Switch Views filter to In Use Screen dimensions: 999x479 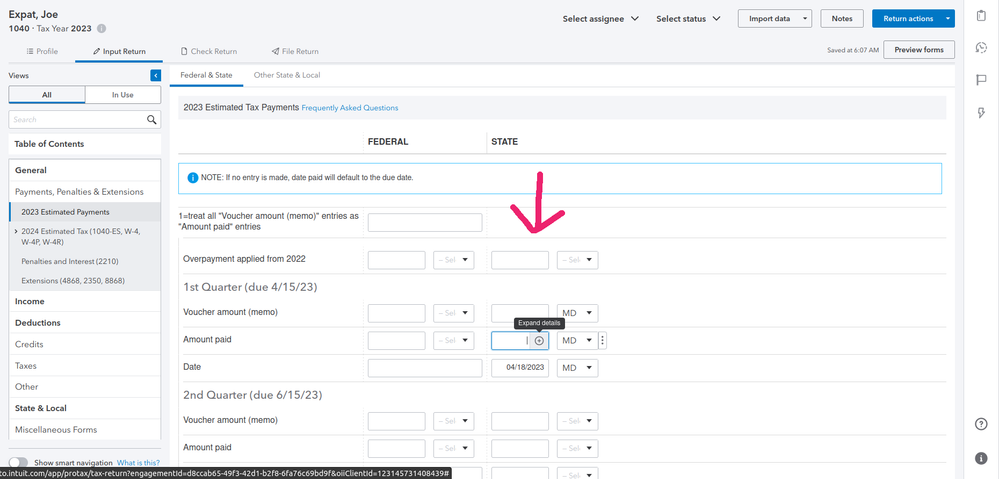click(122, 95)
